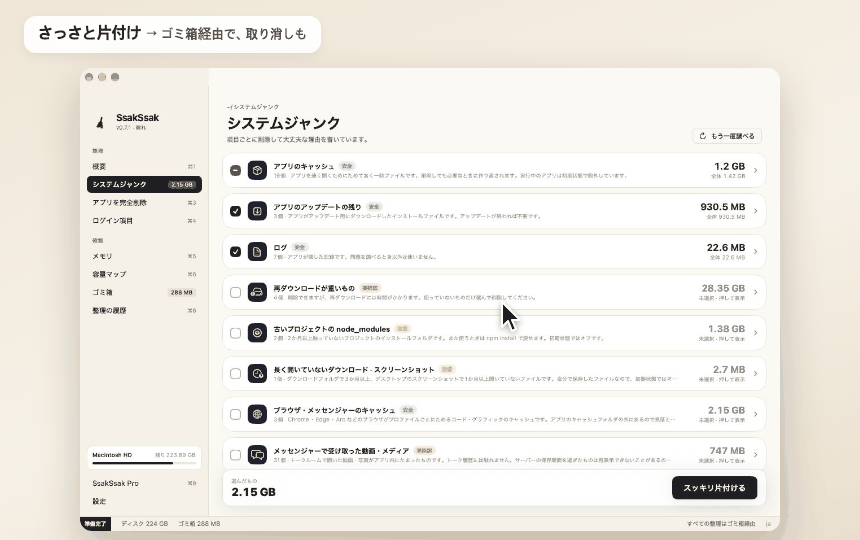Check the ブラウザ・メッセンジャーのキャッシュ checkbox

click(x=235, y=414)
